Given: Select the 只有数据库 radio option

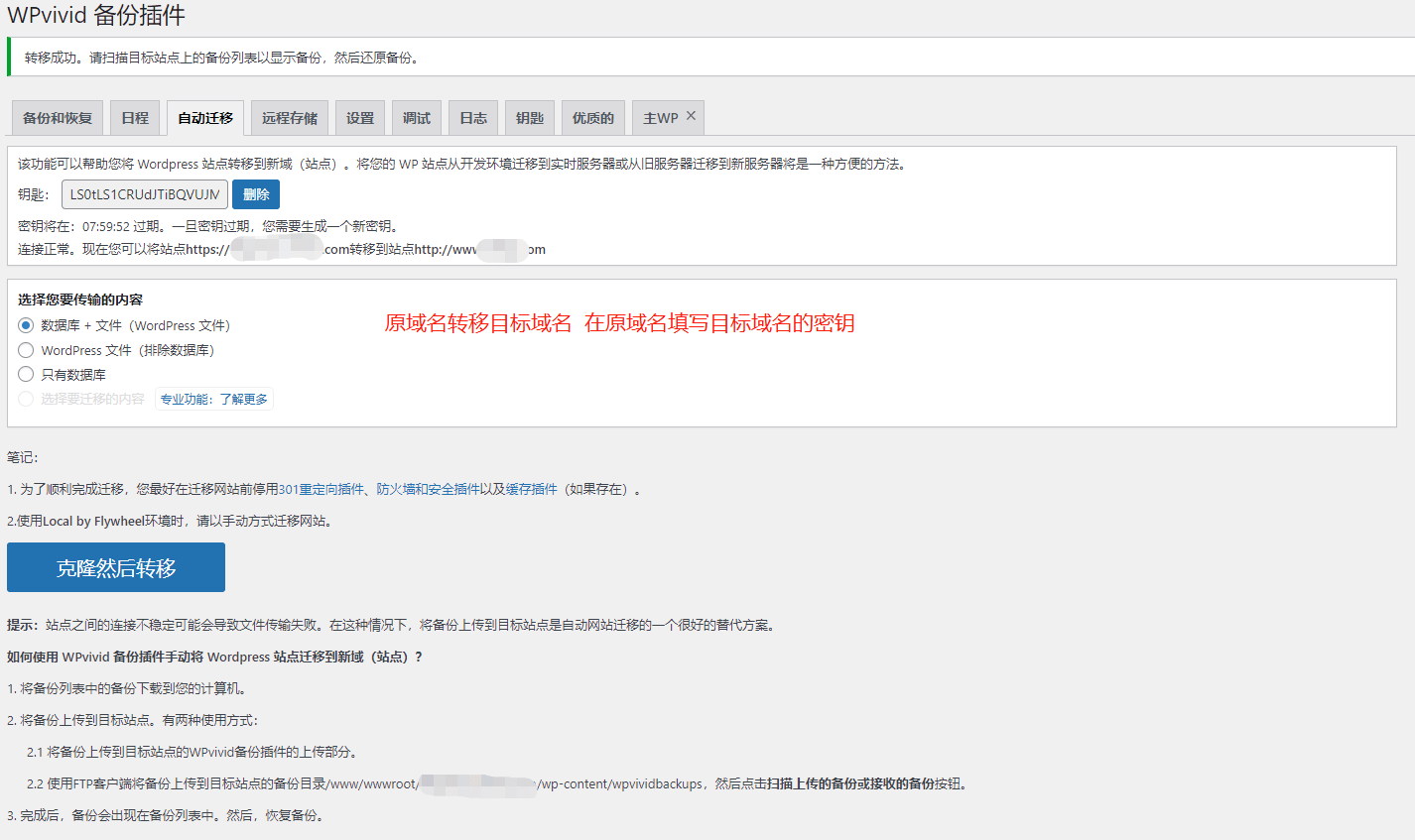Looking at the screenshot, I should (26, 374).
